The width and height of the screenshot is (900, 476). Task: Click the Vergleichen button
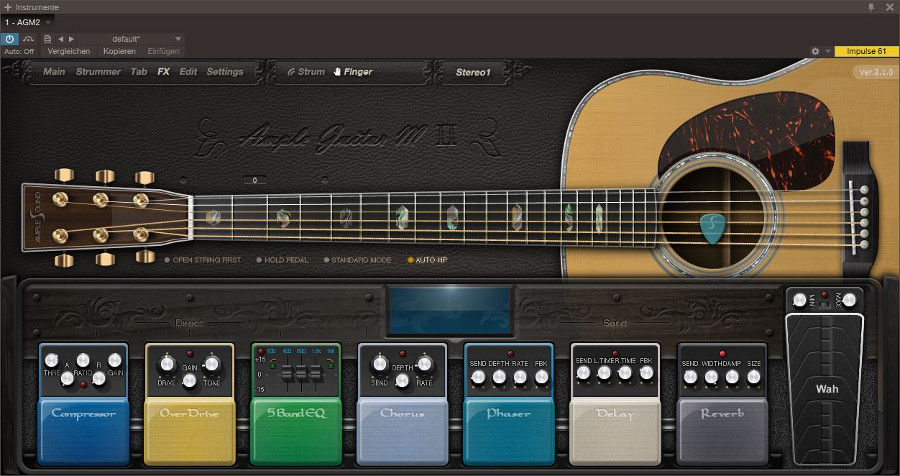[x=69, y=51]
